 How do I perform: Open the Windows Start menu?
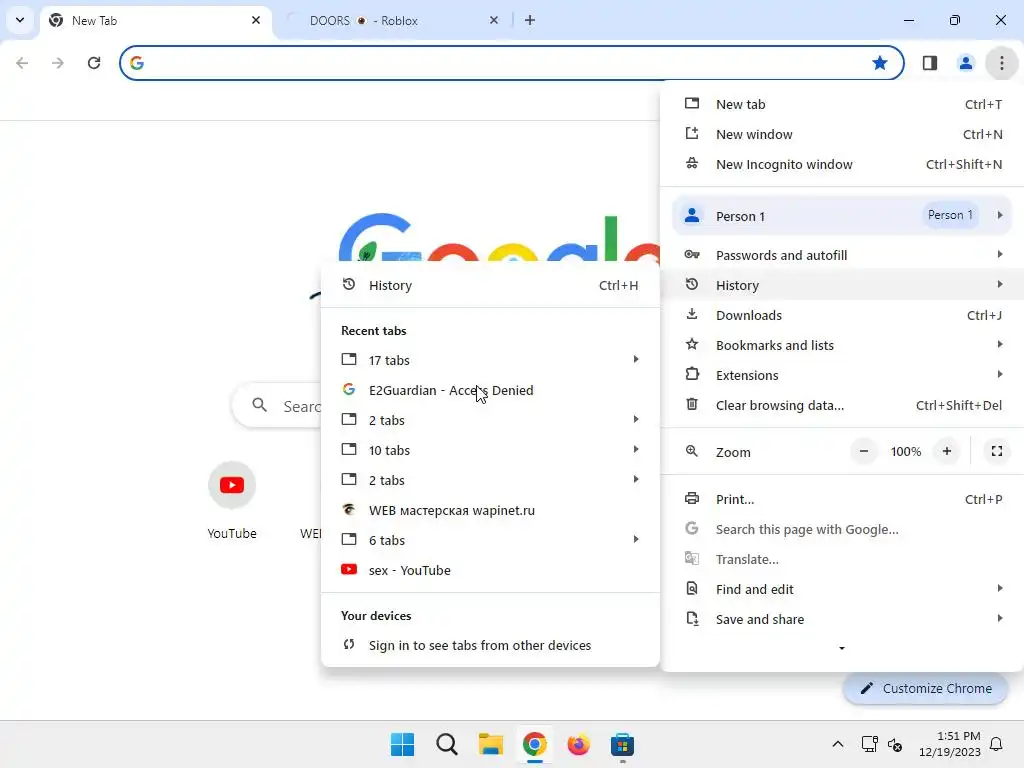402,744
